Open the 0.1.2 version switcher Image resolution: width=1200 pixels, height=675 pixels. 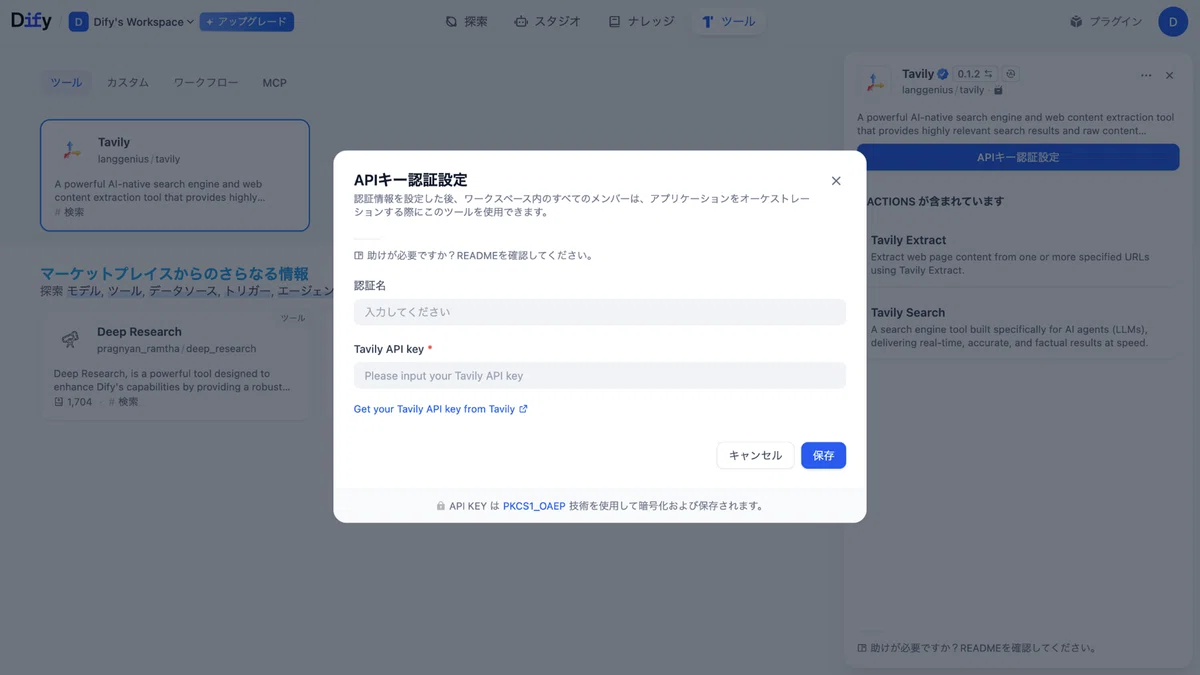pos(975,74)
